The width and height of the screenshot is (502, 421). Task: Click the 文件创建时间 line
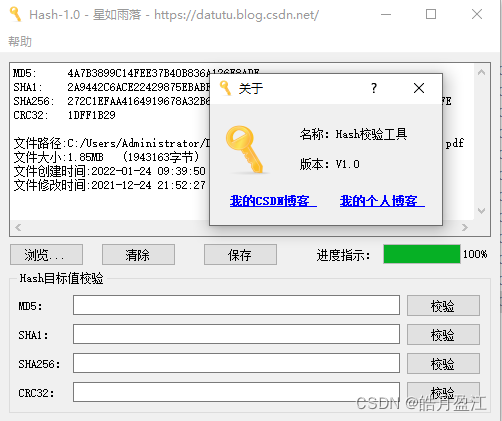[109, 171]
